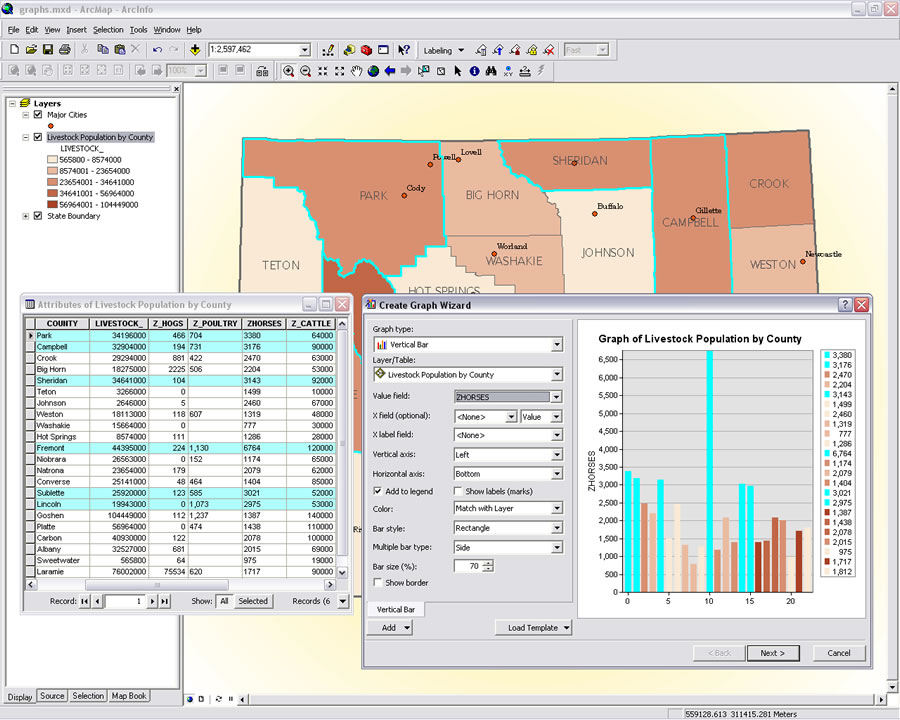Open the Graph type dropdown
This screenshot has height=720, width=900.
pyautogui.click(x=556, y=345)
